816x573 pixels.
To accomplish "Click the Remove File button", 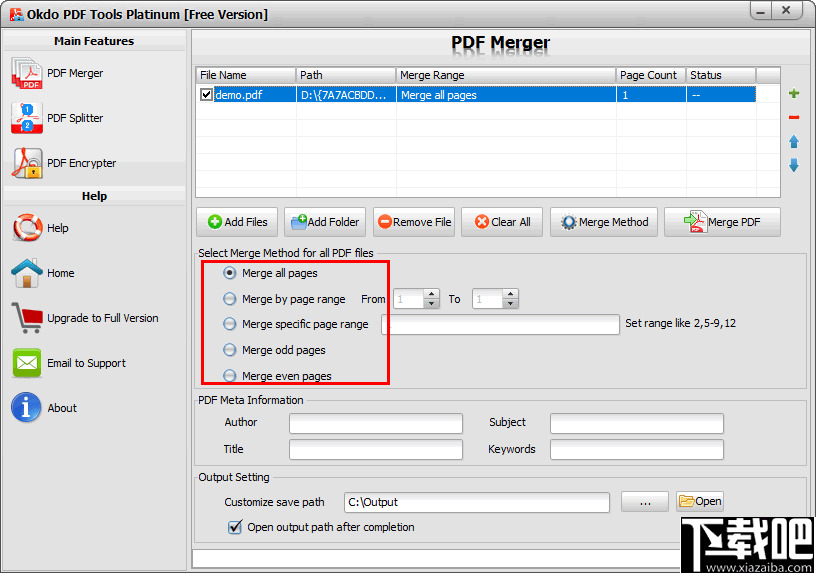I will 414,222.
